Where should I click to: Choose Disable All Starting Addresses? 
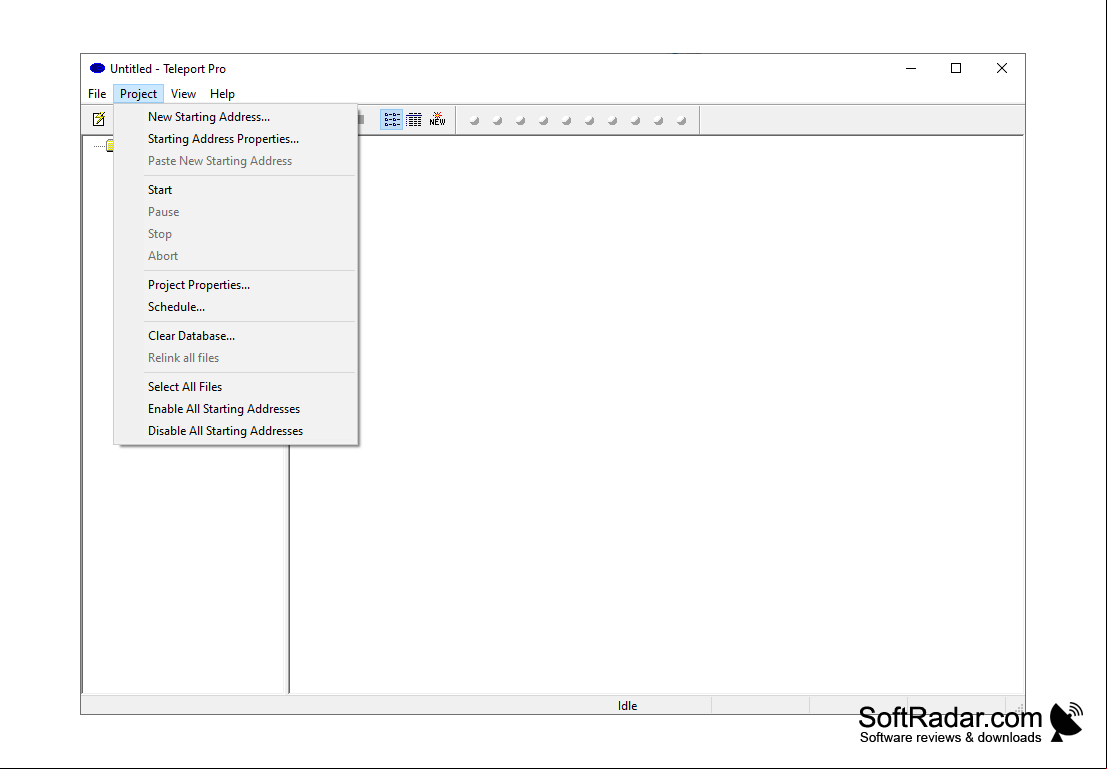(236, 431)
